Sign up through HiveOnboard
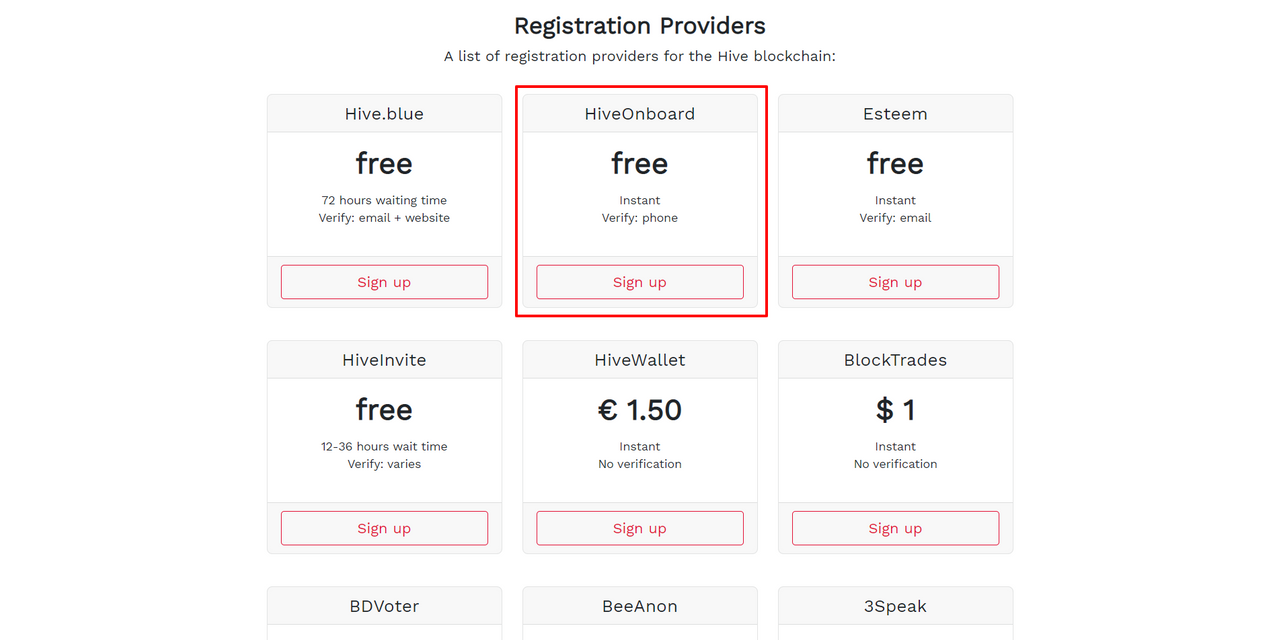The image size is (1280, 640). click(x=640, y=282)
